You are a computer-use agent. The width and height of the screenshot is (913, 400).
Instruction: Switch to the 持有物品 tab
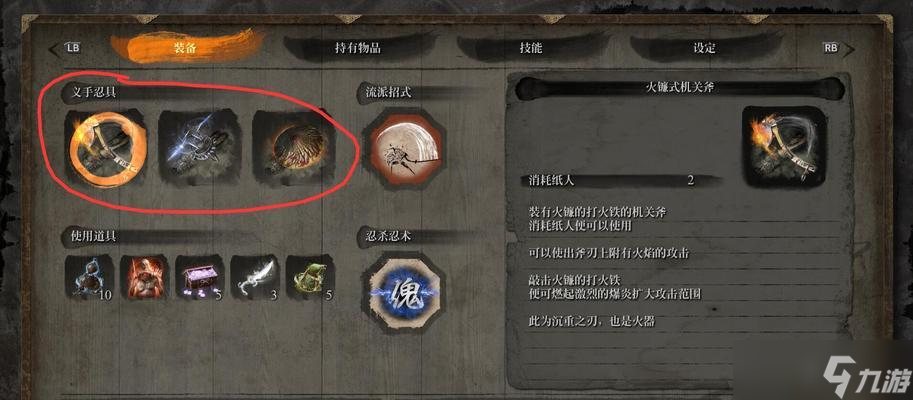[358, 48]
